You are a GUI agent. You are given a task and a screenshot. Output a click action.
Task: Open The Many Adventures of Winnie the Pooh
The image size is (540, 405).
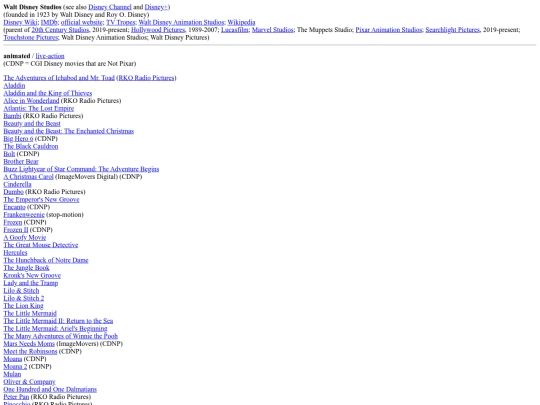point(61,336)
